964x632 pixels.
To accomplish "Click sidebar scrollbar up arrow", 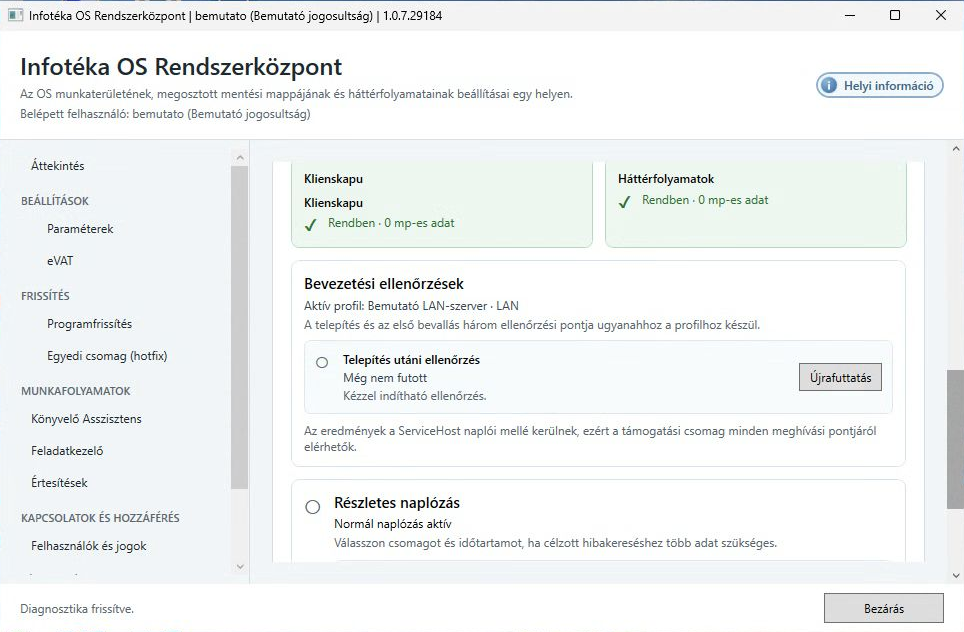I will 240,158.
